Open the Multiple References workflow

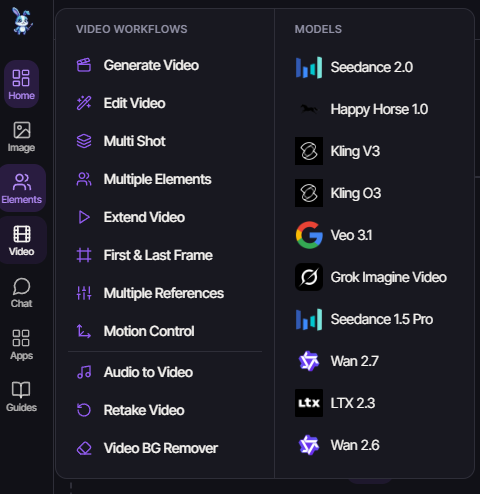(x=165, y=293)
